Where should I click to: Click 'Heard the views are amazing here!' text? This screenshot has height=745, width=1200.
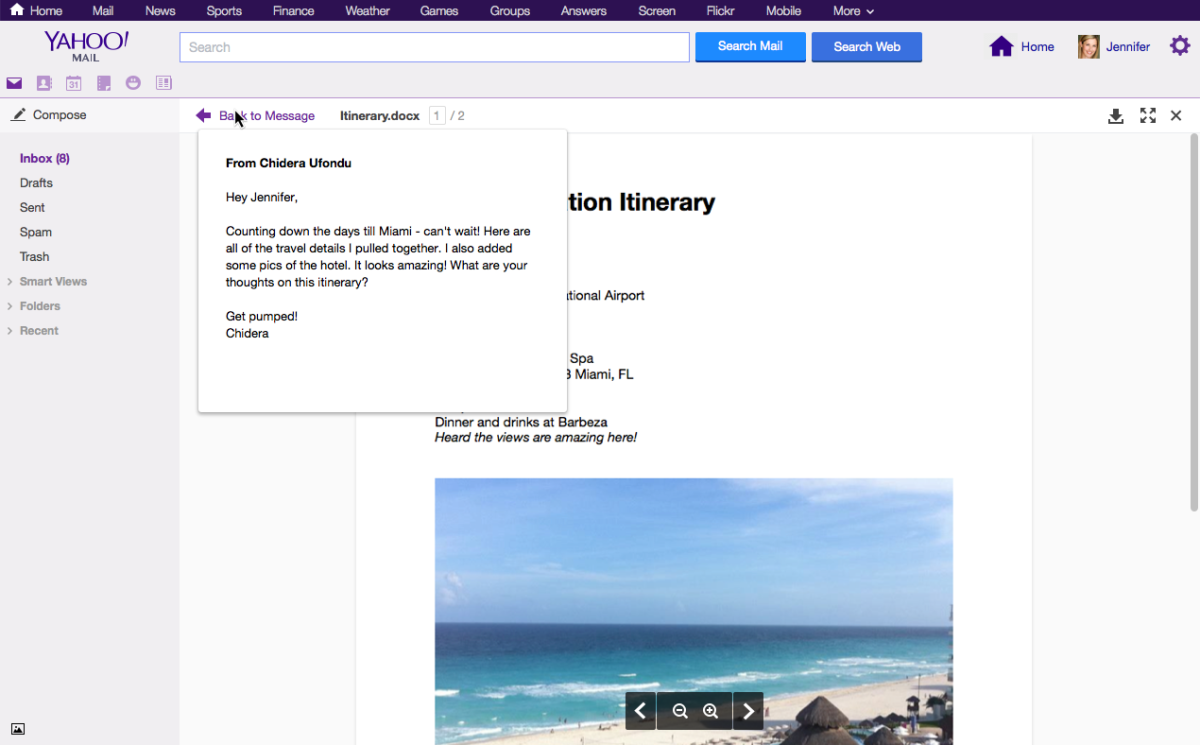click(x=536, y=438)
